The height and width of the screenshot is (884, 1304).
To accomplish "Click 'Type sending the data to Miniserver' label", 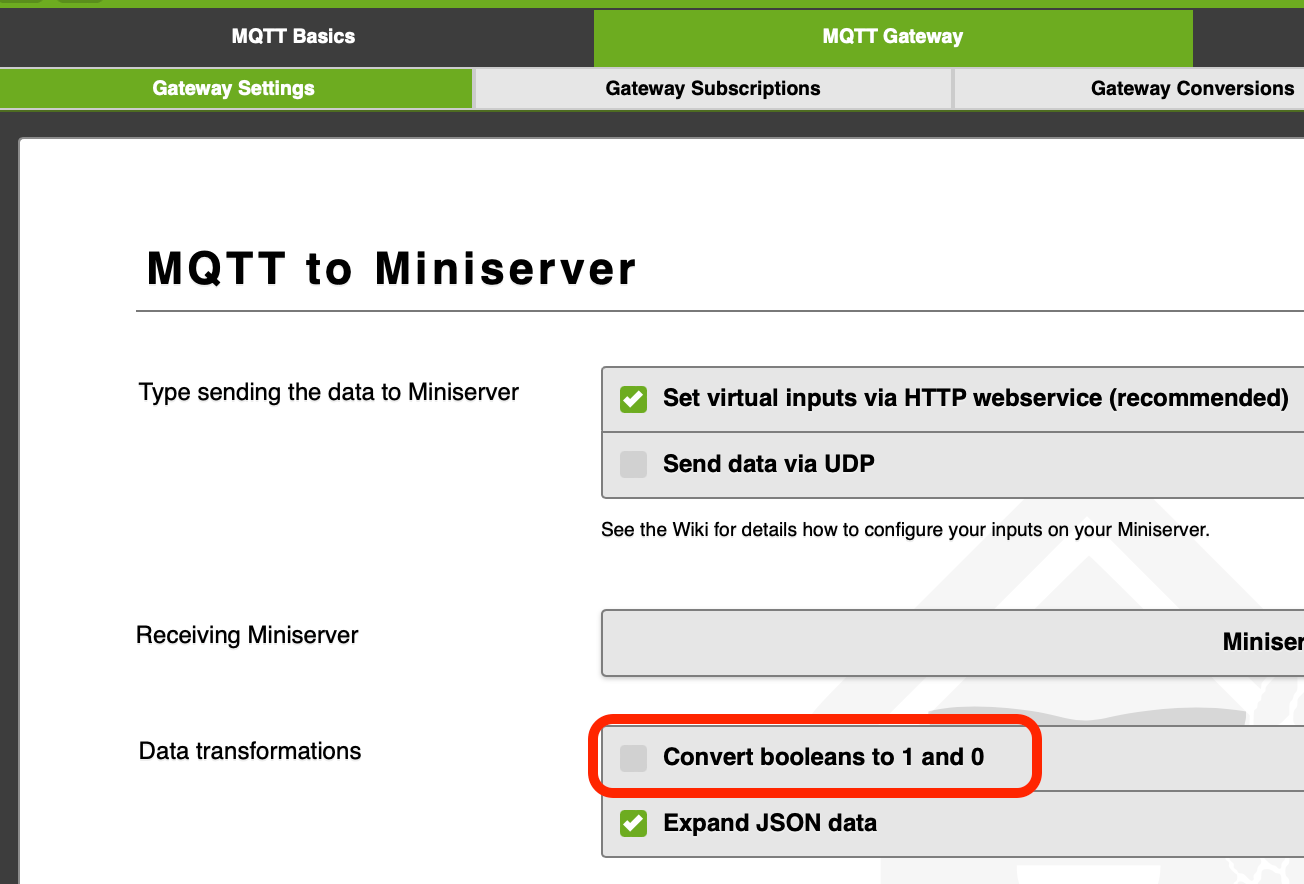I will (329, 392).
